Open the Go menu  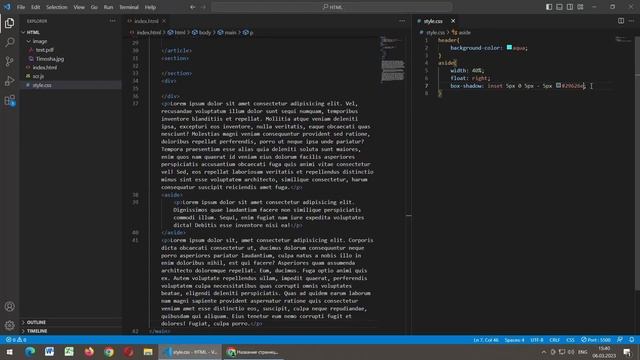(x=94, y=7)
